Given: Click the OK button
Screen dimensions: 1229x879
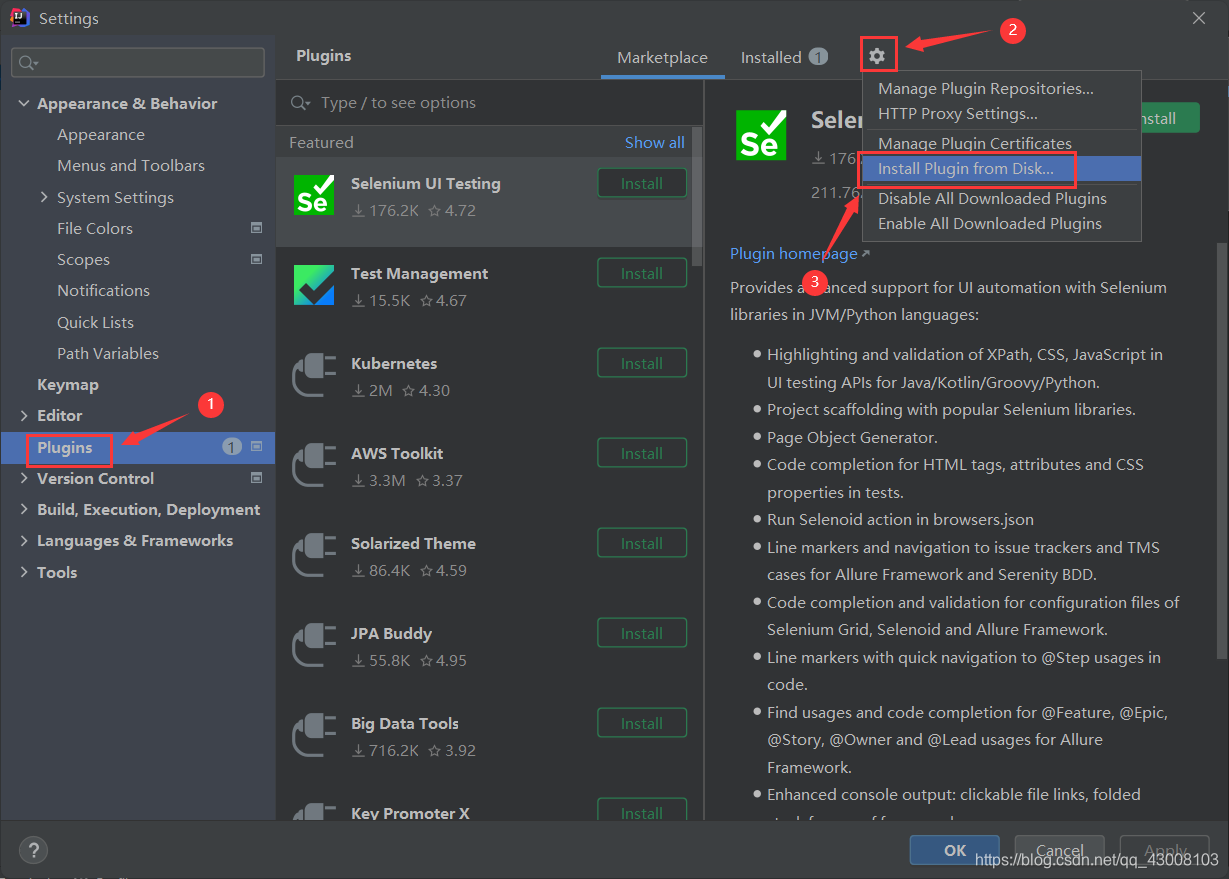Looking at the screenshot, I should [955, 850].
